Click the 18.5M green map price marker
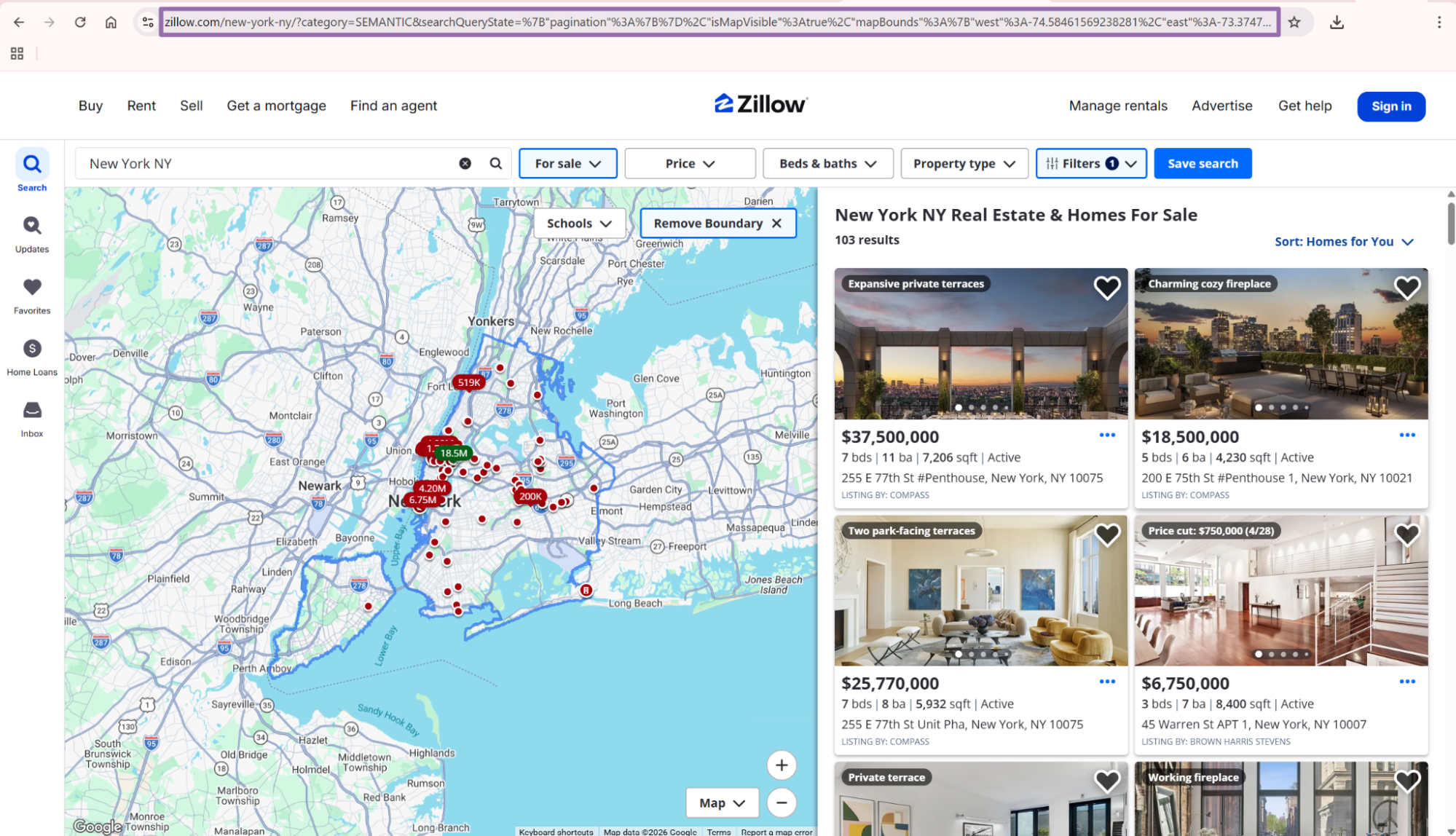Screen dimensions: 1456x836 tap(454, 453)
